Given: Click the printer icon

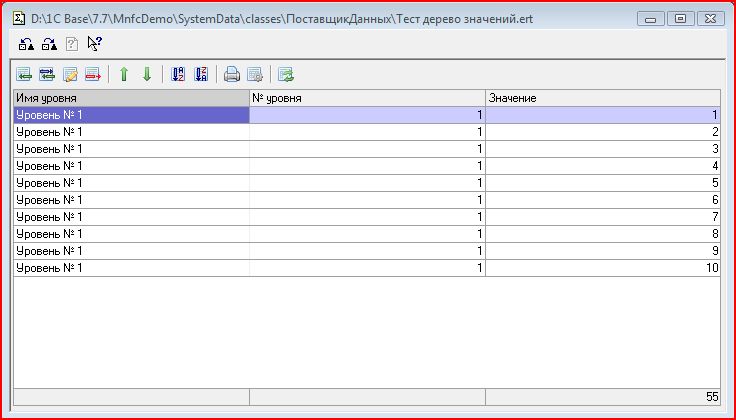Looking at the screenshot, I should (232, 74).
